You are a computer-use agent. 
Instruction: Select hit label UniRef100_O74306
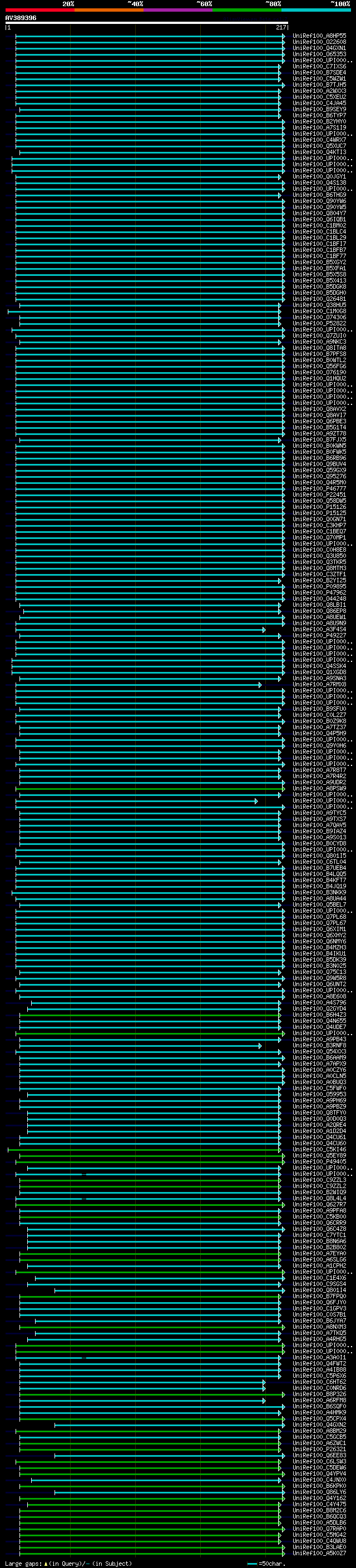pos(319,317)
